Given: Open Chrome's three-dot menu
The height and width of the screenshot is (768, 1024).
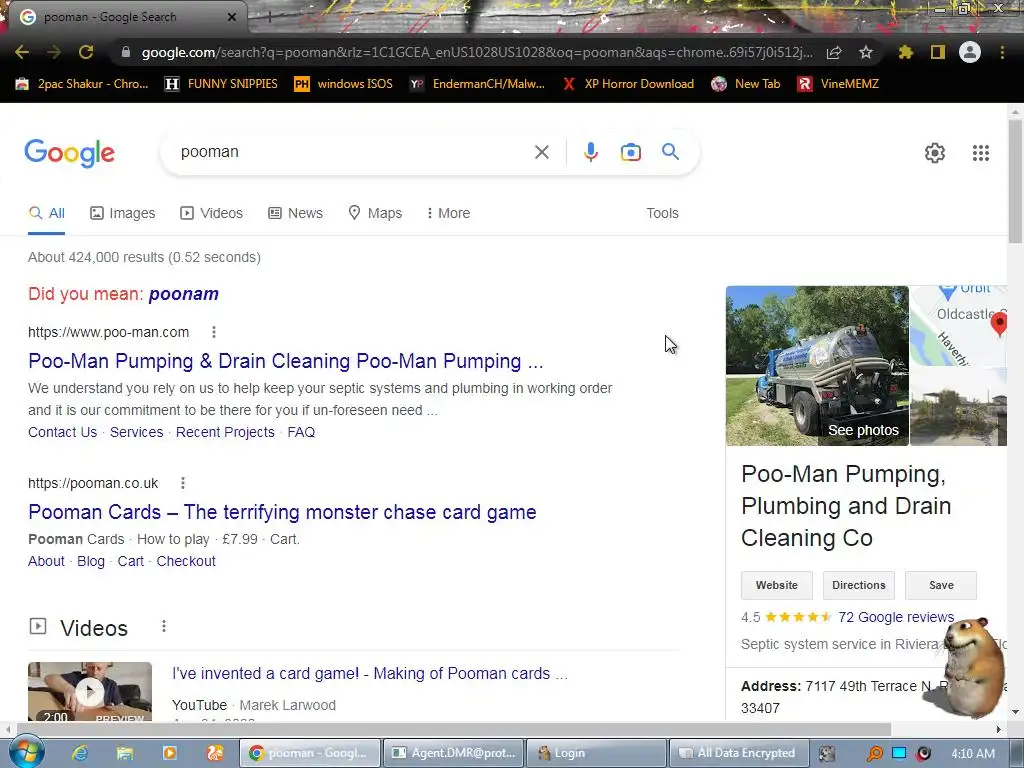Looking at the screenshot, I should point(1002,52).
